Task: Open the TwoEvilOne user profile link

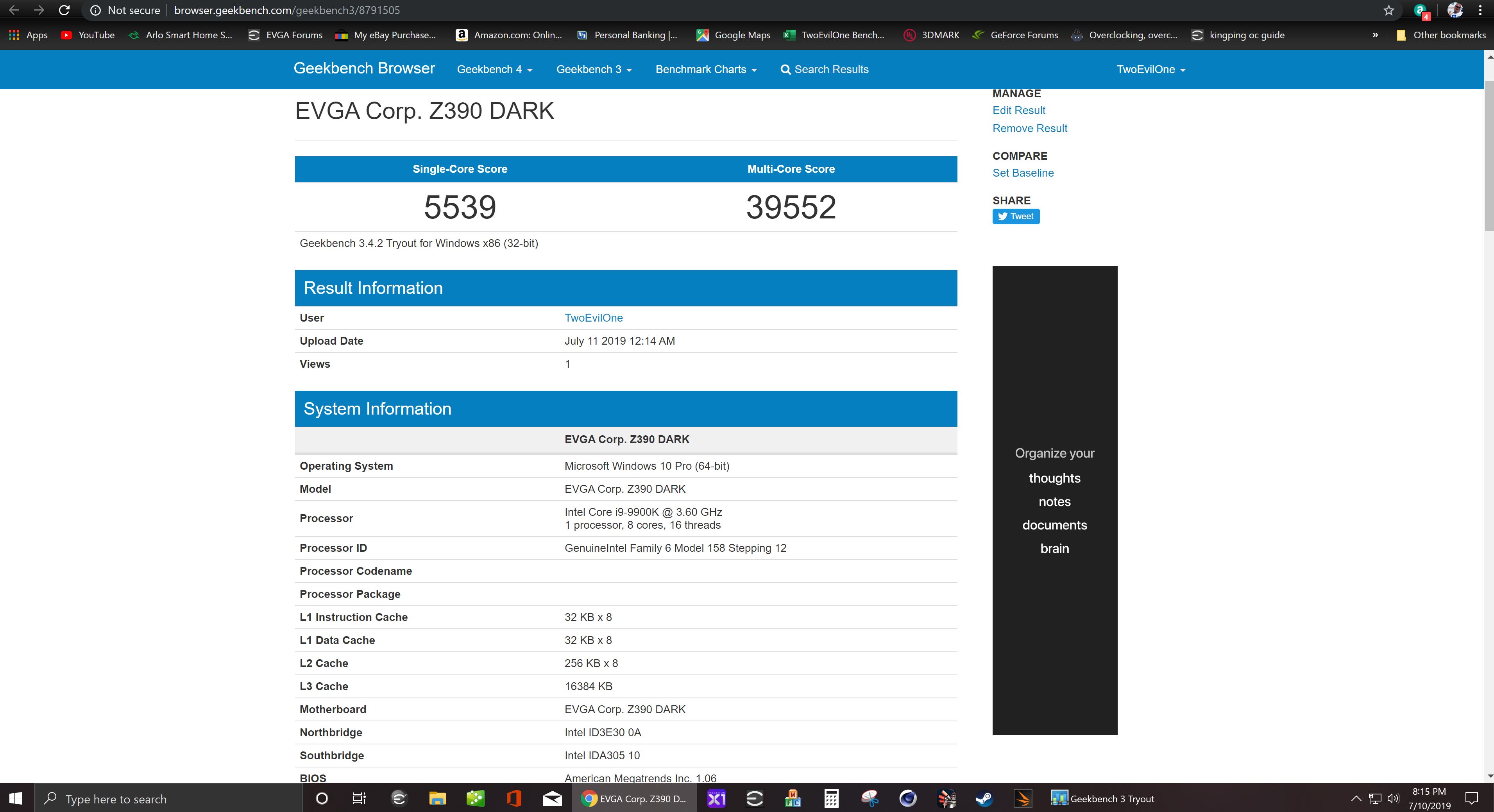Action: pyautogui.click(x=593, y=318)
